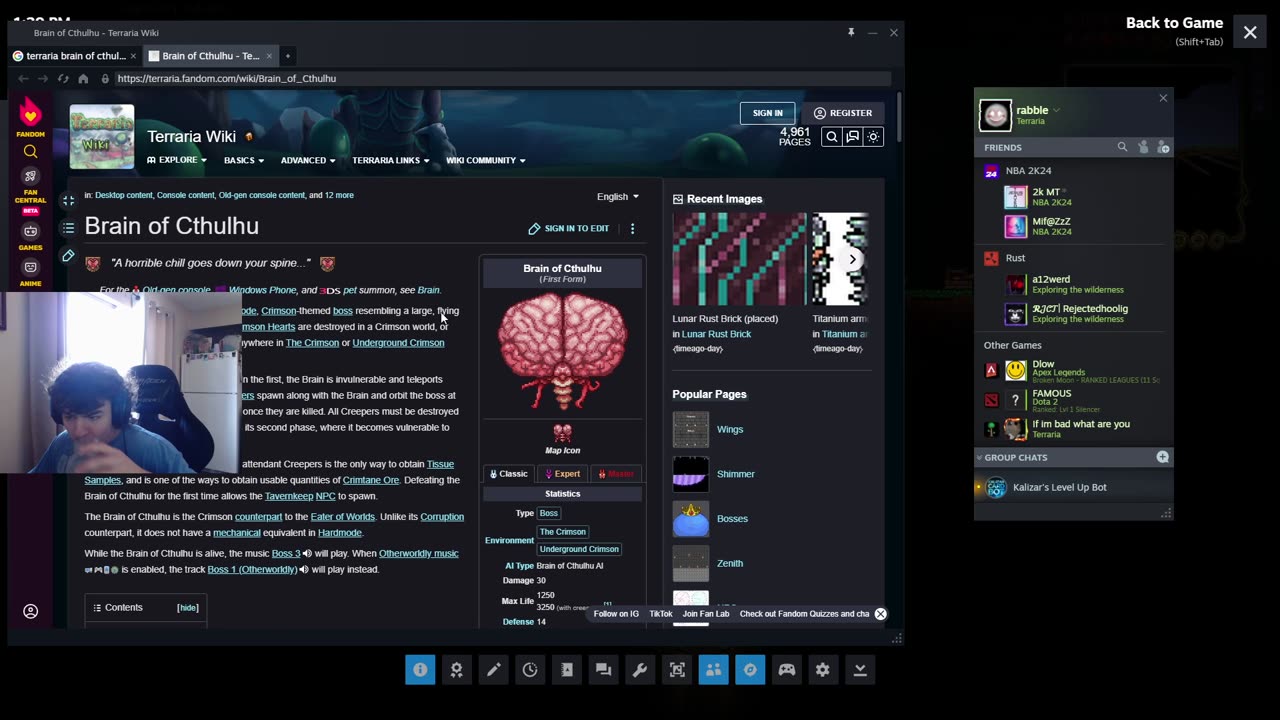Click rabble's profile avatar
This screenshot has width=1280, height=720.
(995, 115)
